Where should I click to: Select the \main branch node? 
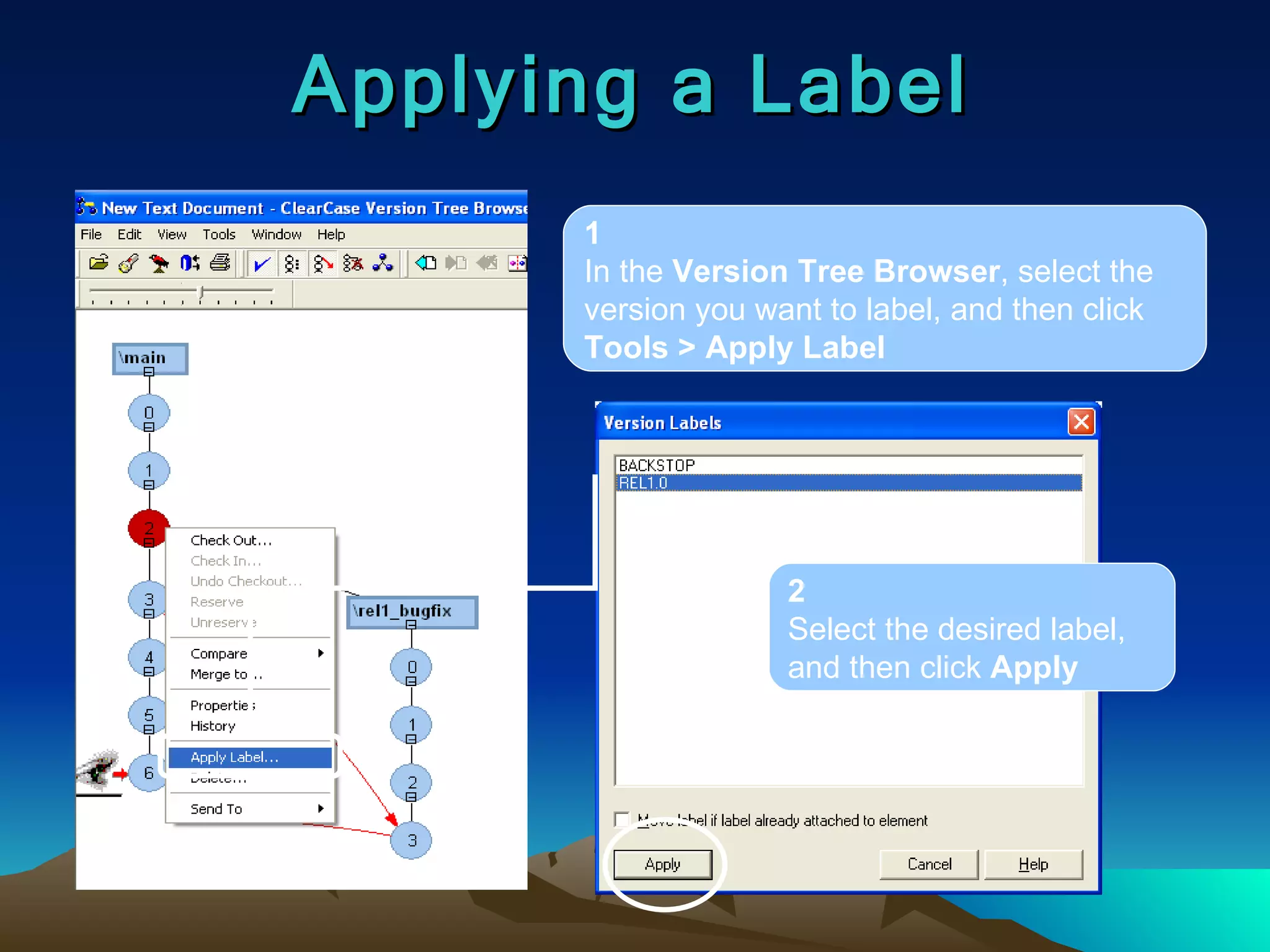[x=149, y=358]
